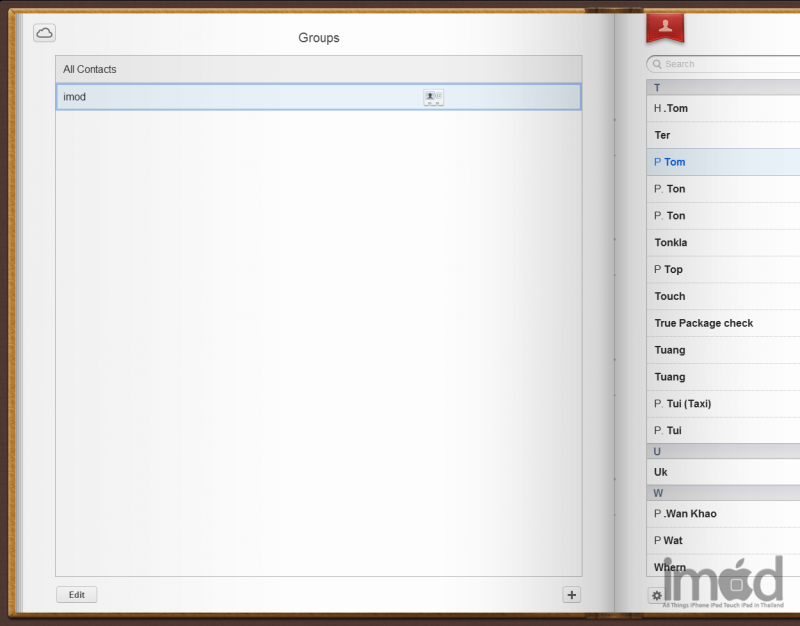Select the All Contacts group
Image resolution: width=800 pixels, height=626 pixels.
(318, 70)
